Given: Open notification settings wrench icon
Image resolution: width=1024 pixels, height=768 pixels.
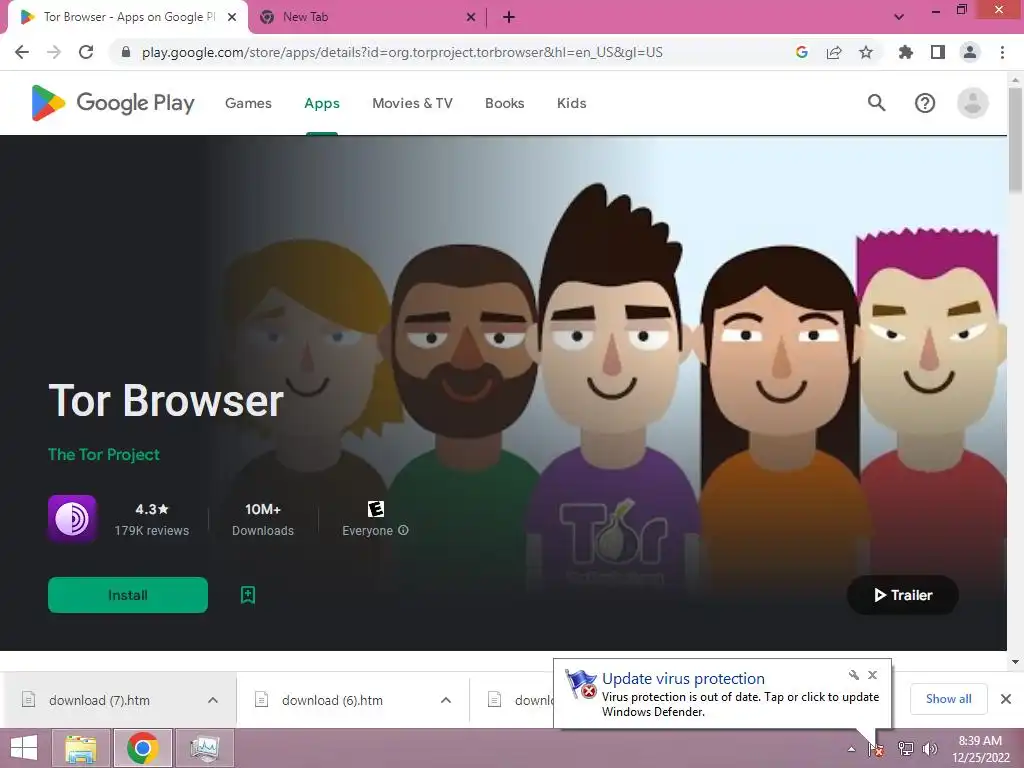Looking at the screenshot, I should coord(854,675).
